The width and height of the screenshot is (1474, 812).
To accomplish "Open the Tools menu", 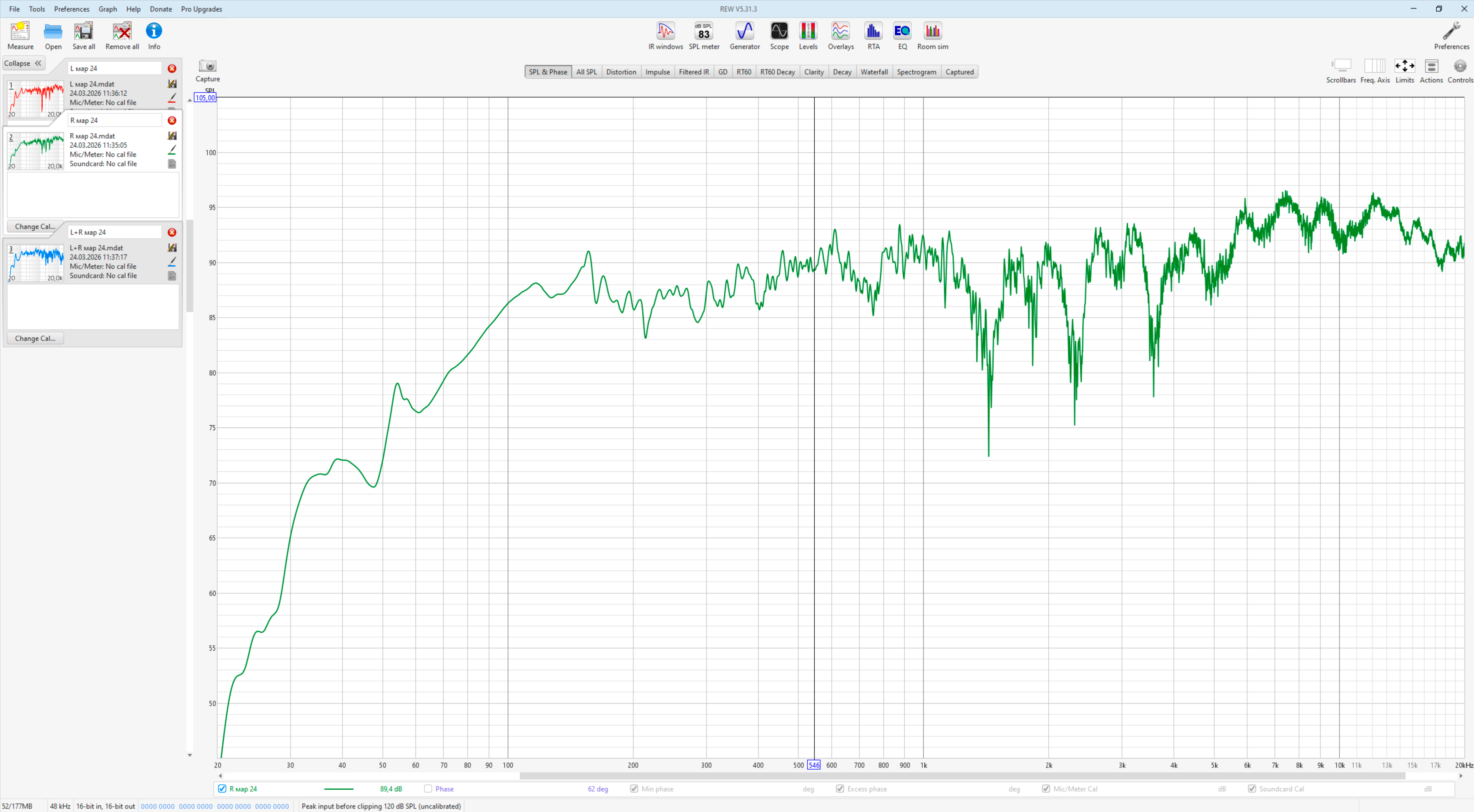I will 37,9.
